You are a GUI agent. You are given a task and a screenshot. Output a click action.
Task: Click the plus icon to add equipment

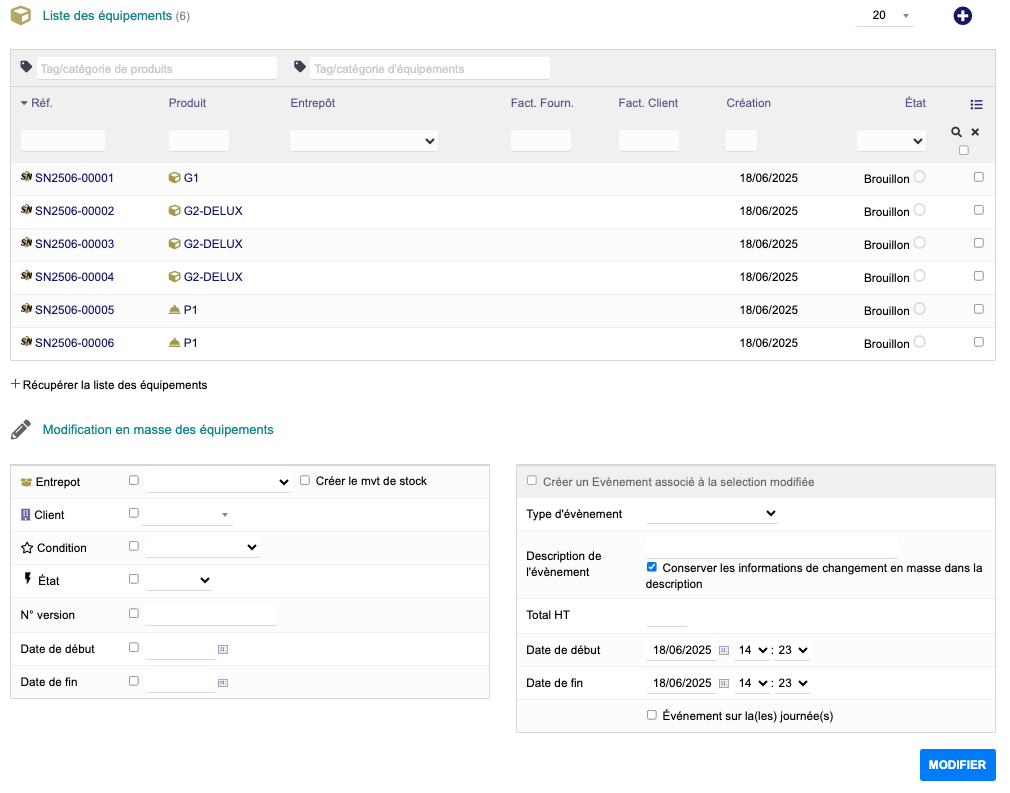[x=962, y=16]
